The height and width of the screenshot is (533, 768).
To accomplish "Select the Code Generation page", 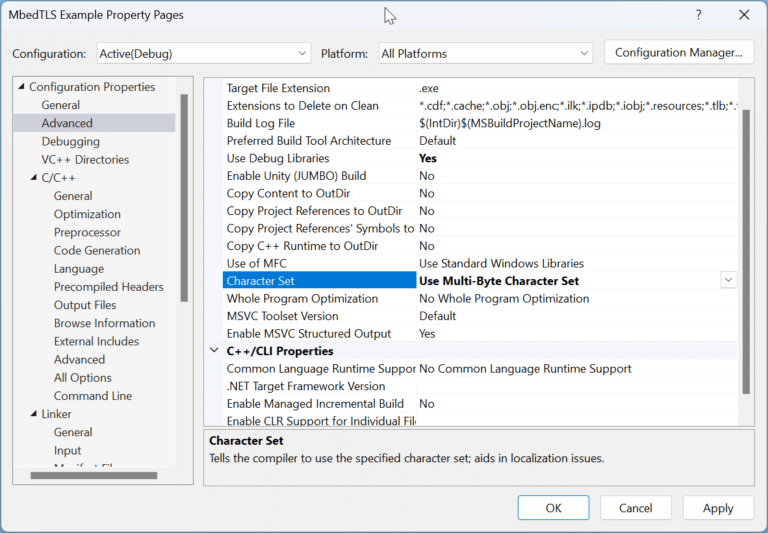I will [x=97, y=250].
